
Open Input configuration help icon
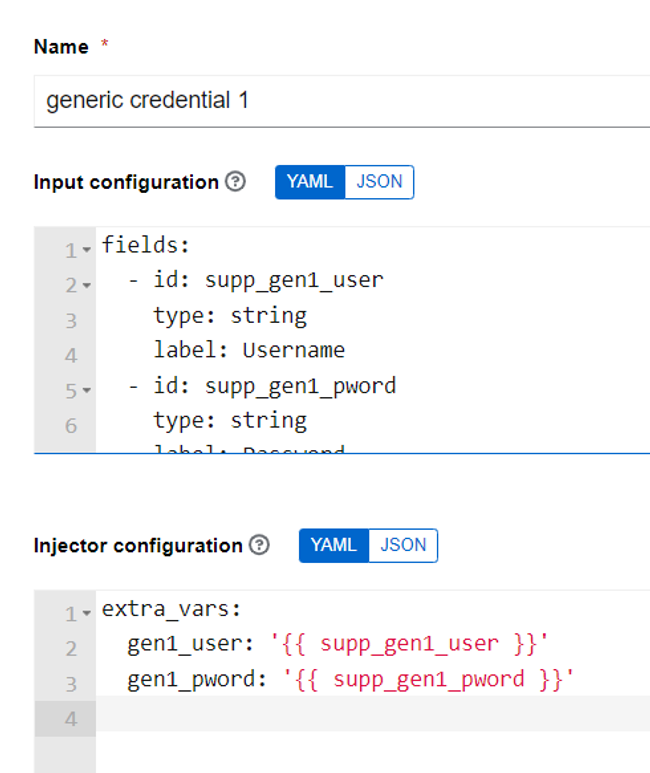click(235, 181)
